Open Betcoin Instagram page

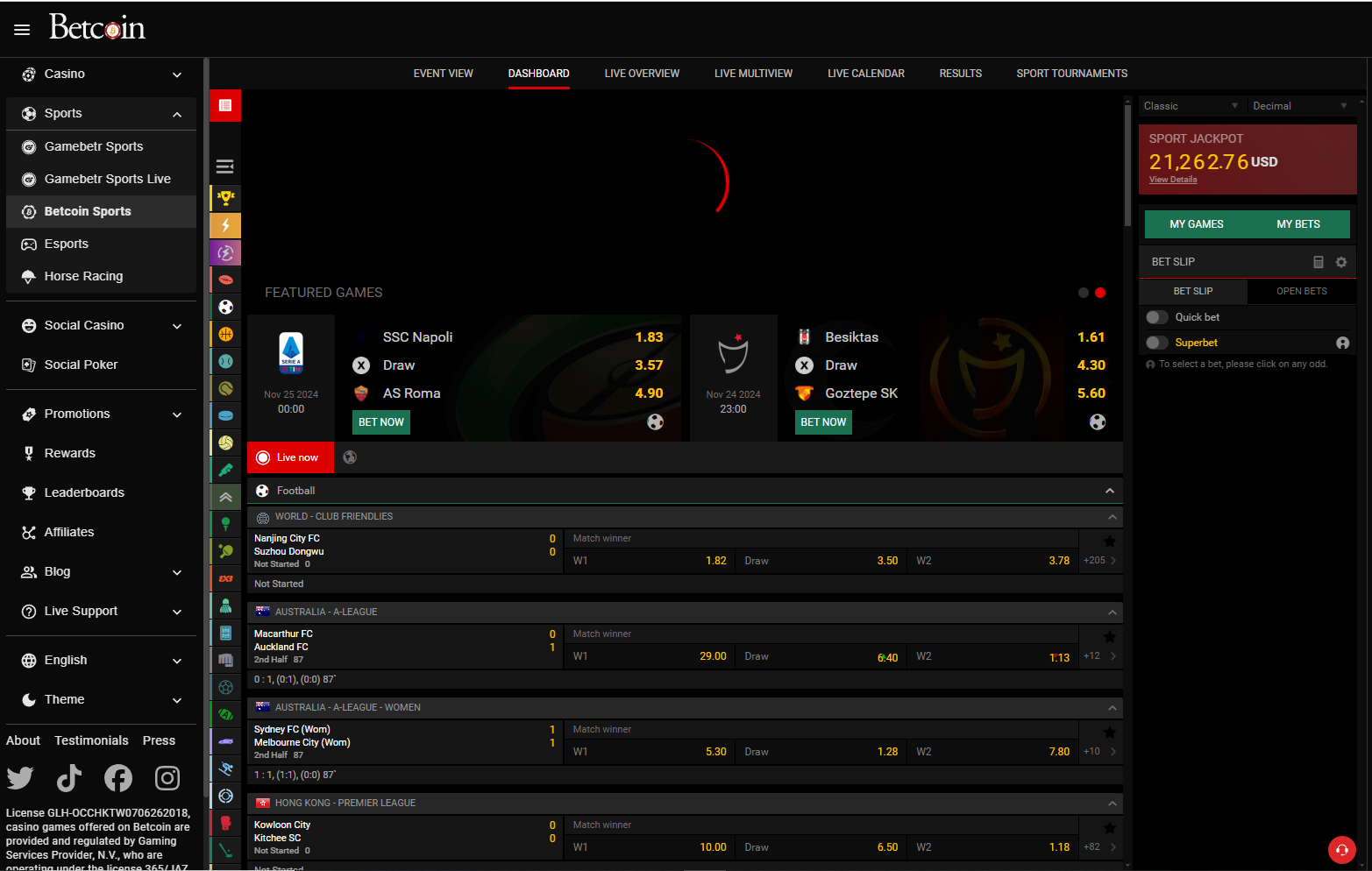(167, 778)
